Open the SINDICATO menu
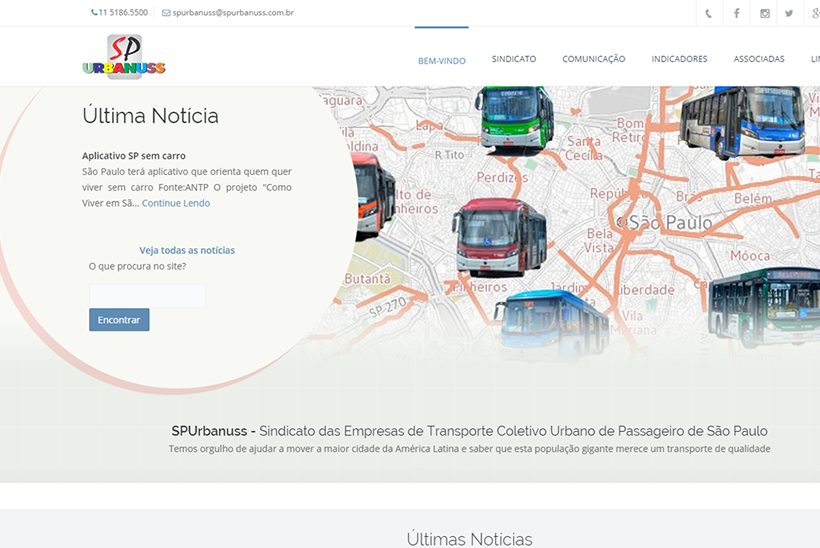 tap(514, 59)
